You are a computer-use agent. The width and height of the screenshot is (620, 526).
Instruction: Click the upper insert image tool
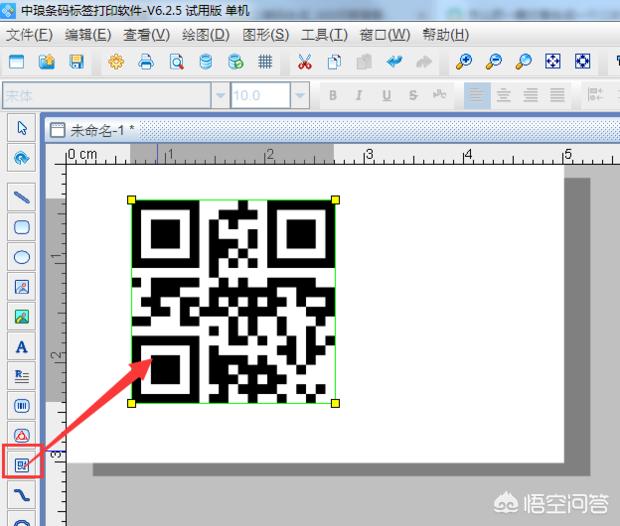click(x=22, y=287)
